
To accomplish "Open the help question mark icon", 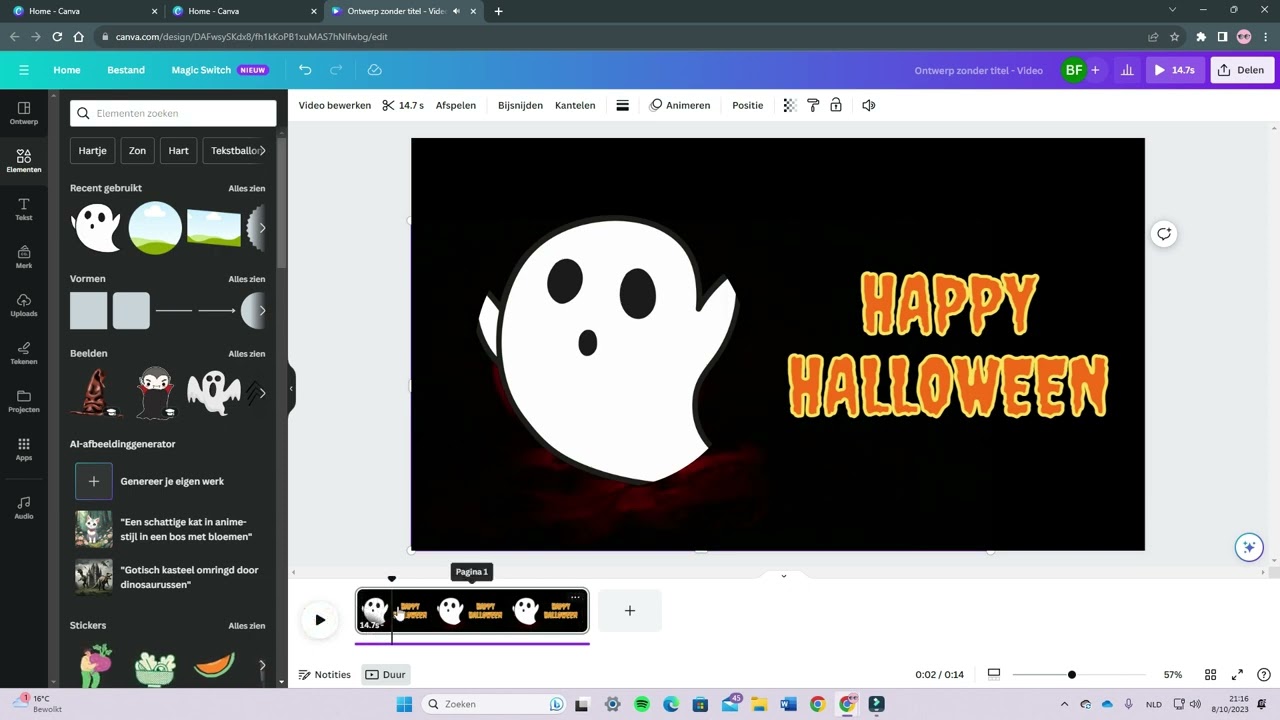I will click(1264, 675).
